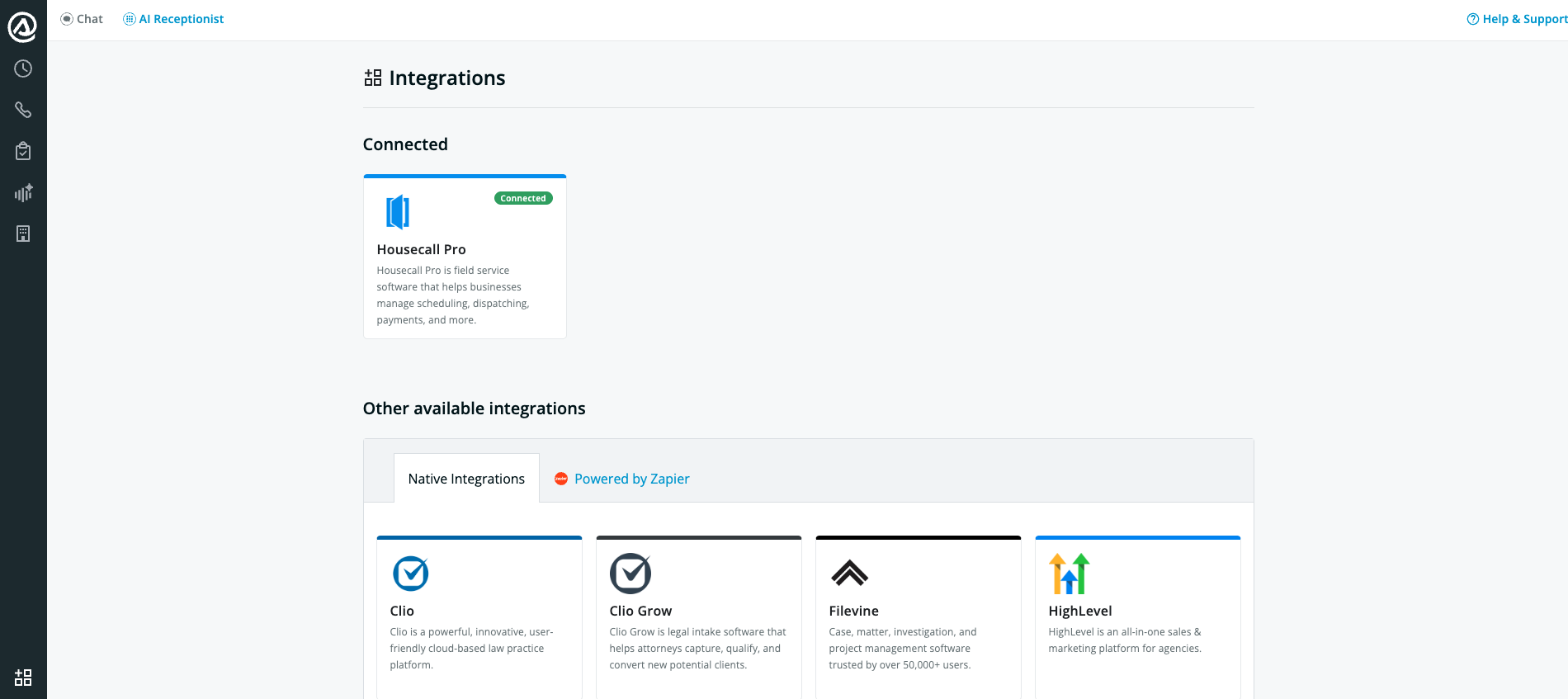Viewport: 1568px width, 699px height.
Task: Click the Clio Grow checkmark logo
Action: point(631,573)
